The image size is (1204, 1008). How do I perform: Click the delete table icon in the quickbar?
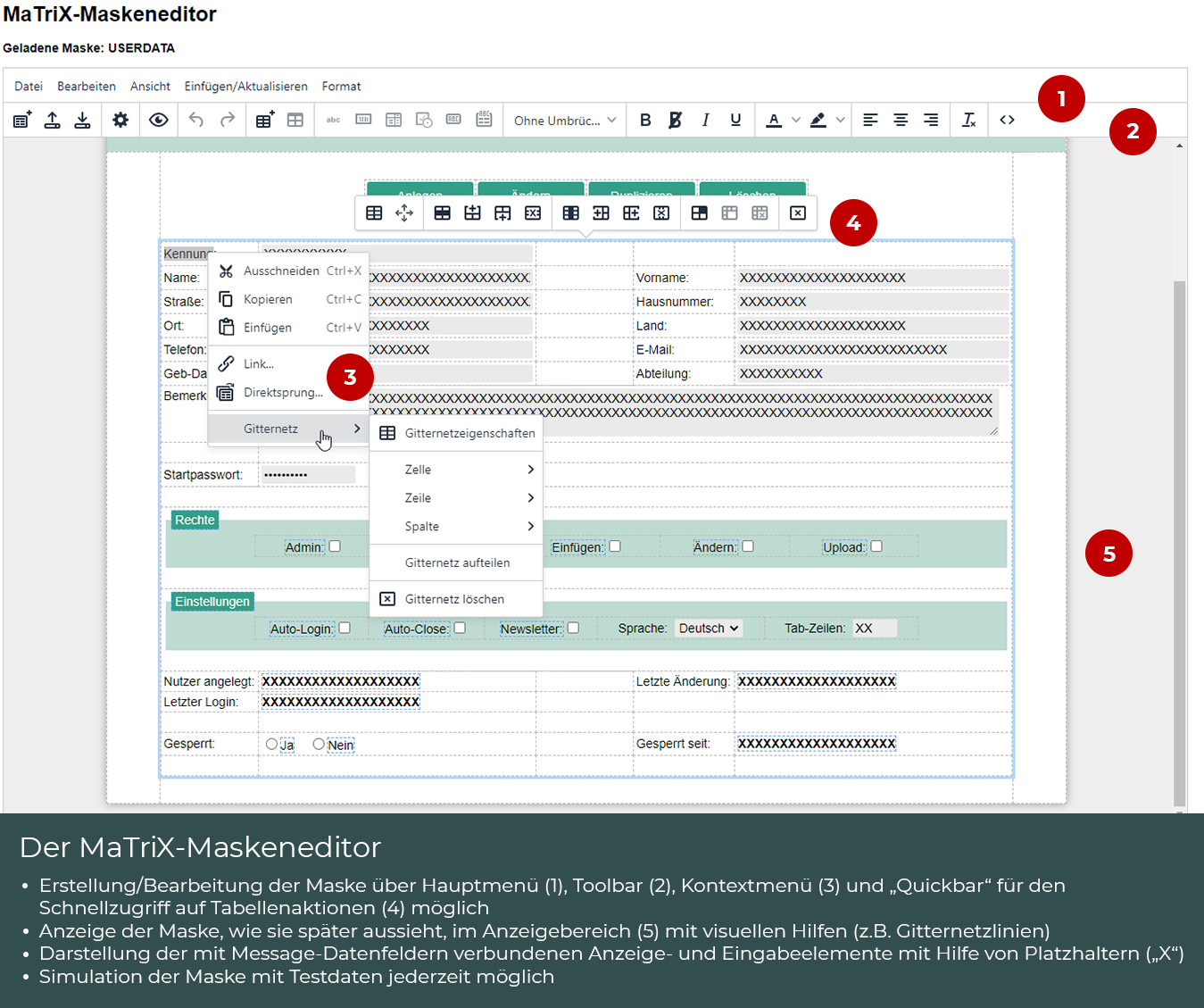point(798,212)
